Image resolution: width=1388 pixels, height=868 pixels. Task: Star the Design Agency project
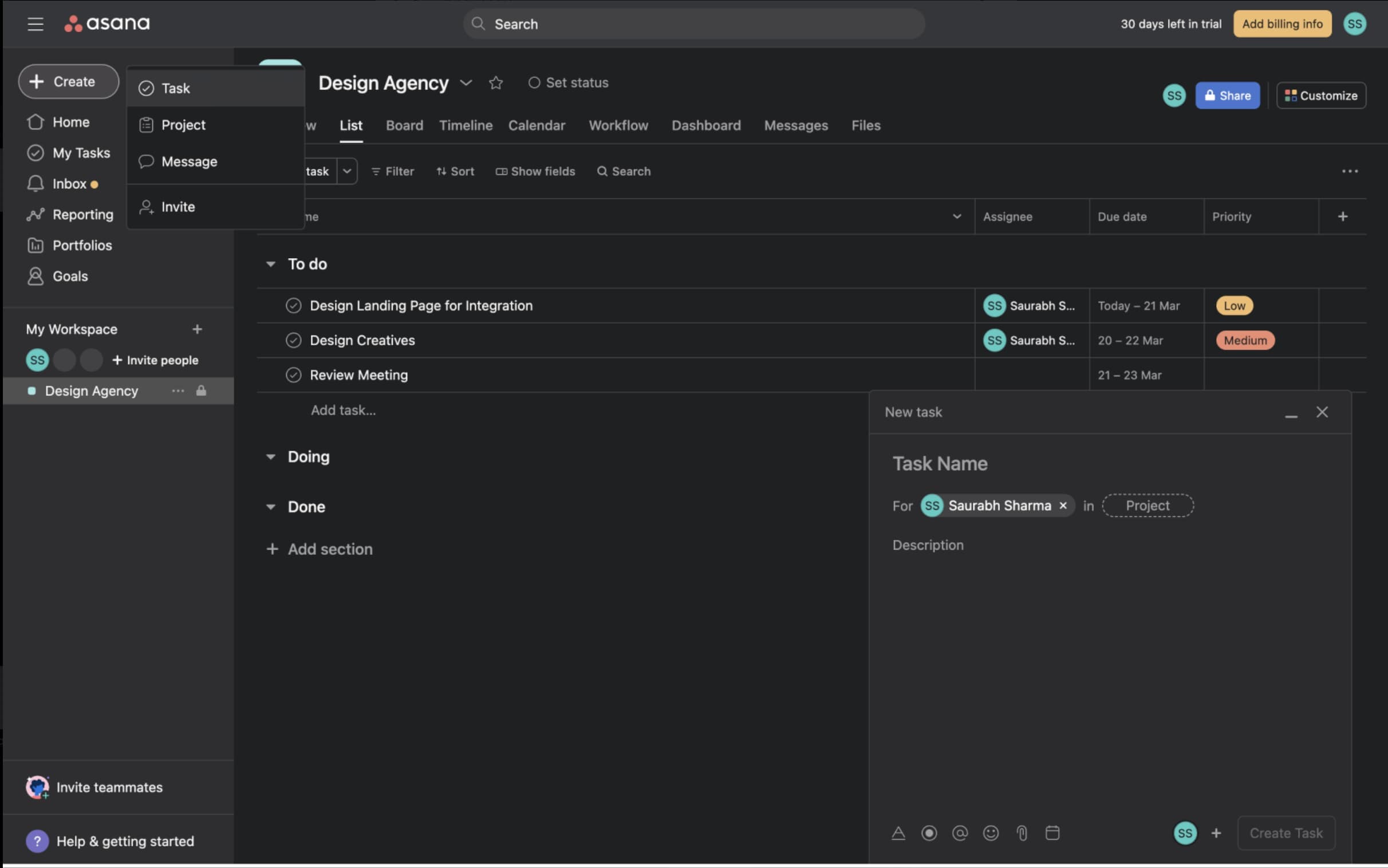(496, 82)
